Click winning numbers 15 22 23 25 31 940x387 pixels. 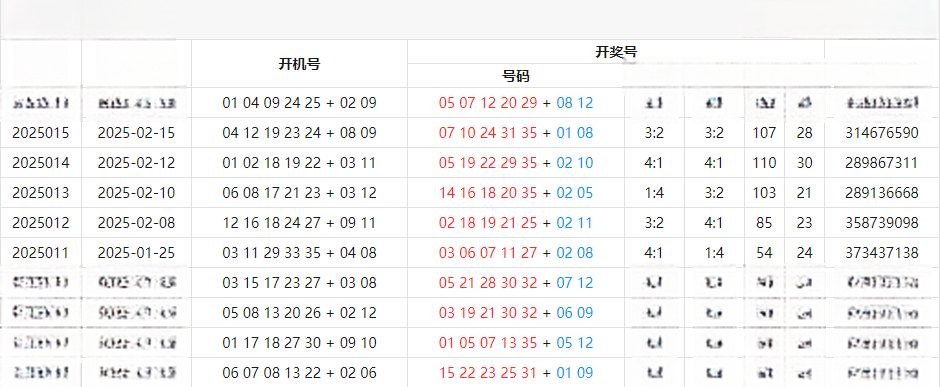point(488,373)
